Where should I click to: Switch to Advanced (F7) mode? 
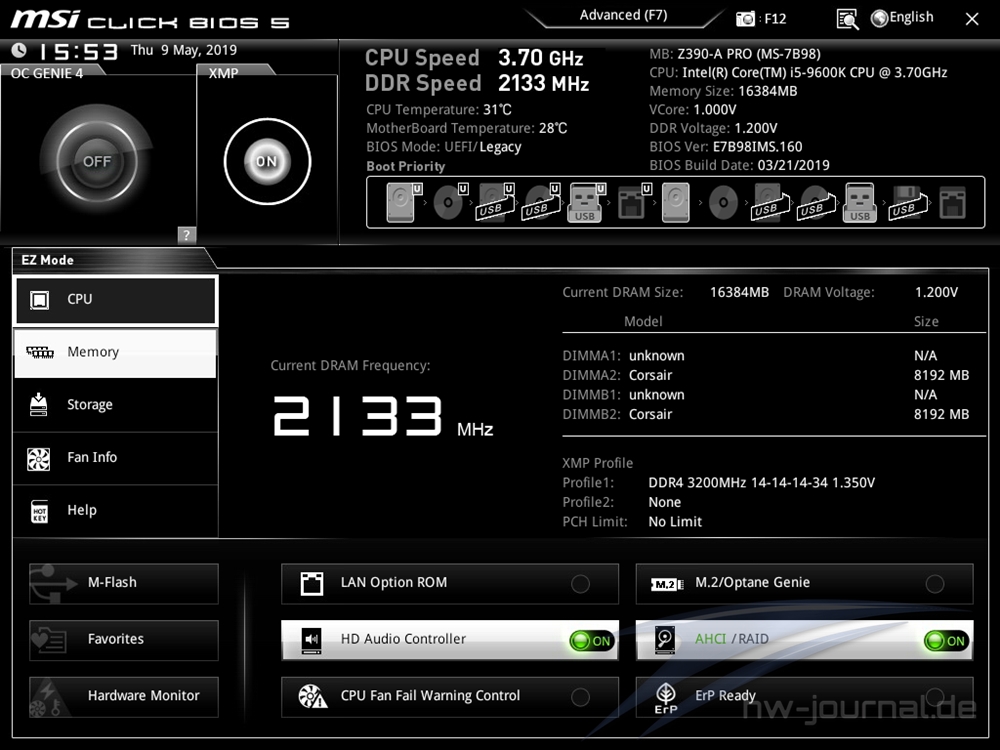pyautogui.click(x=624, y=15)
